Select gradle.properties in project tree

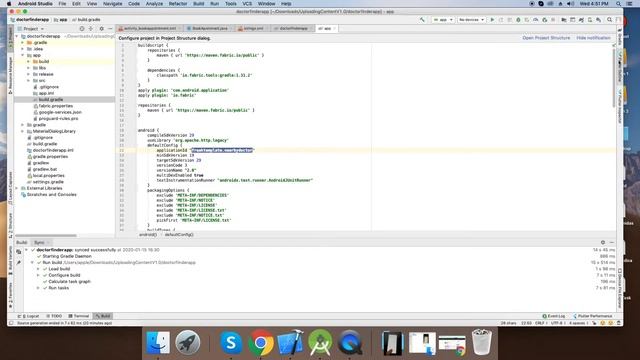pos(50,156)
